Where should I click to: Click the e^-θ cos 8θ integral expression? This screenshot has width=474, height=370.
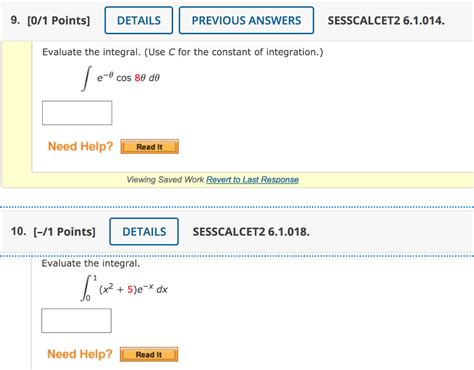point(121,78)
